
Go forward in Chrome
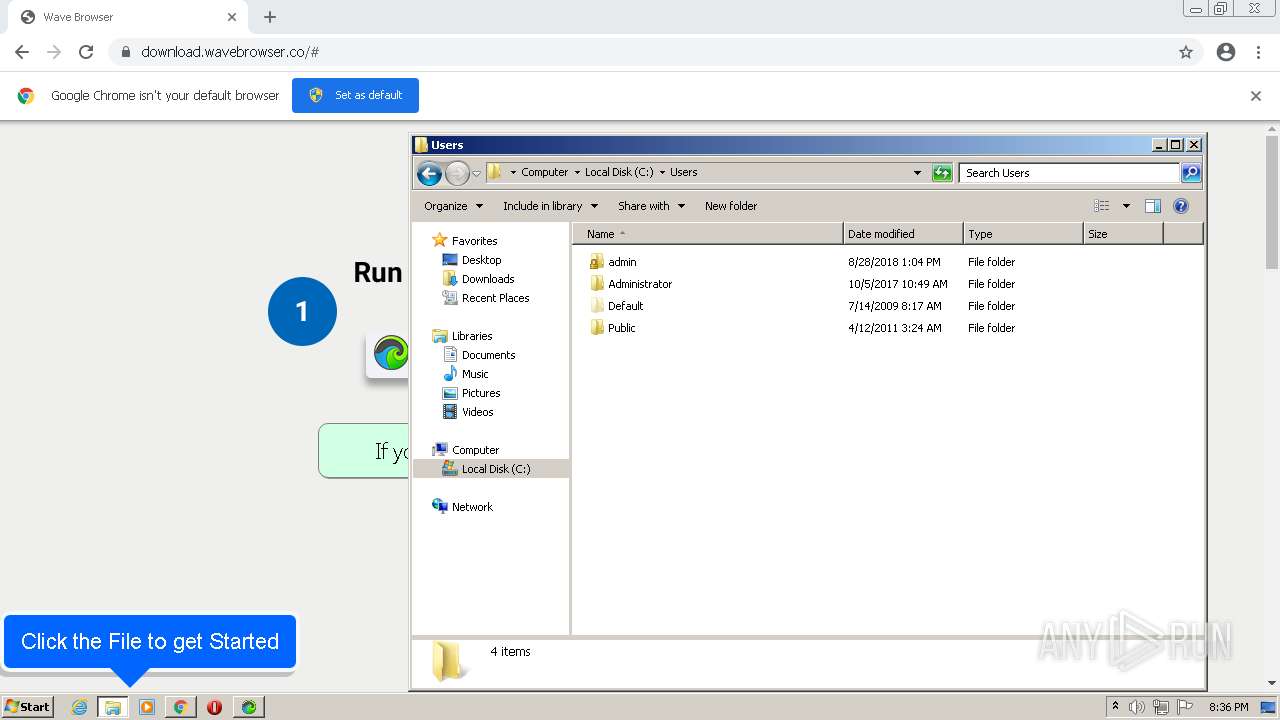pos(54,52)
